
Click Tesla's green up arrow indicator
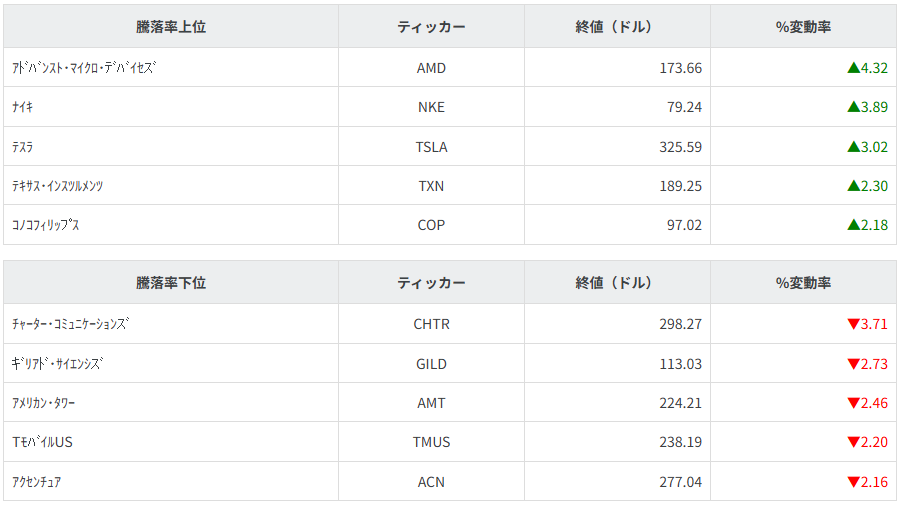(x=853, y=147)
